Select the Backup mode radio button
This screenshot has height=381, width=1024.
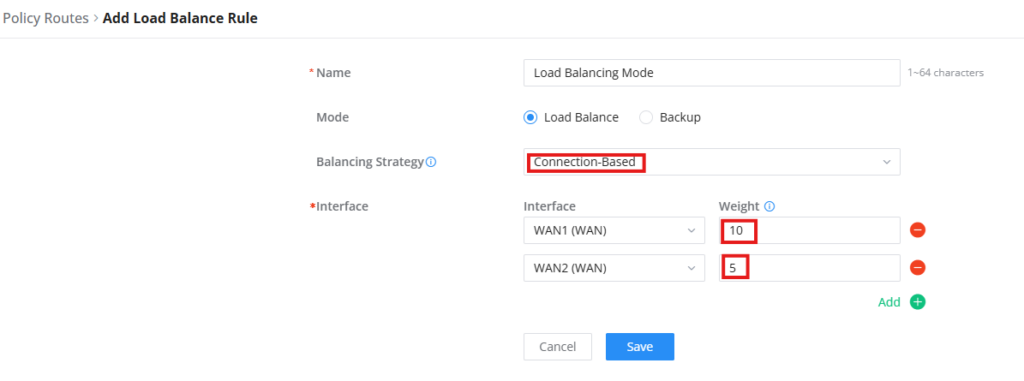[x=646, y=118]
